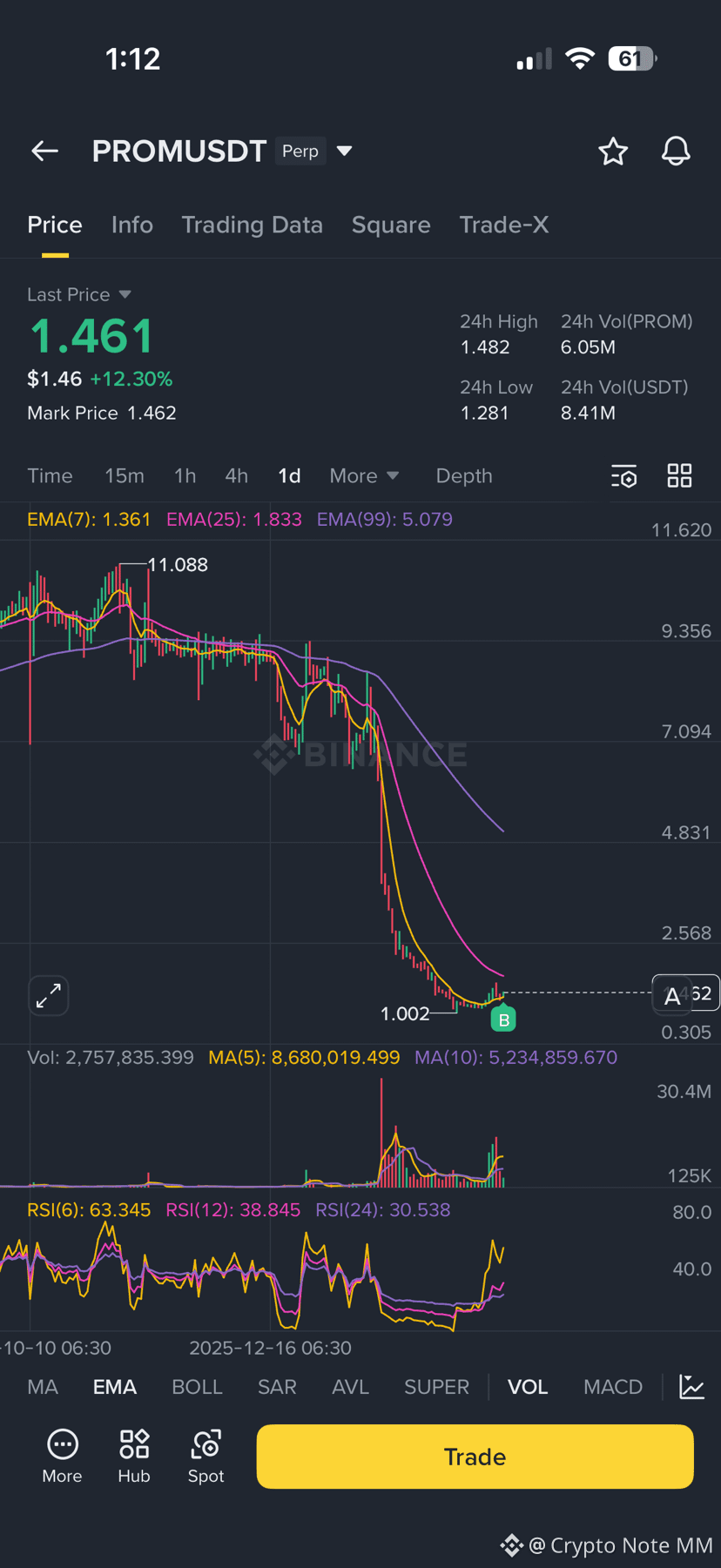Open the Hub icon
Viewport: 721px width, 1568px height.
click(134, 1457)
